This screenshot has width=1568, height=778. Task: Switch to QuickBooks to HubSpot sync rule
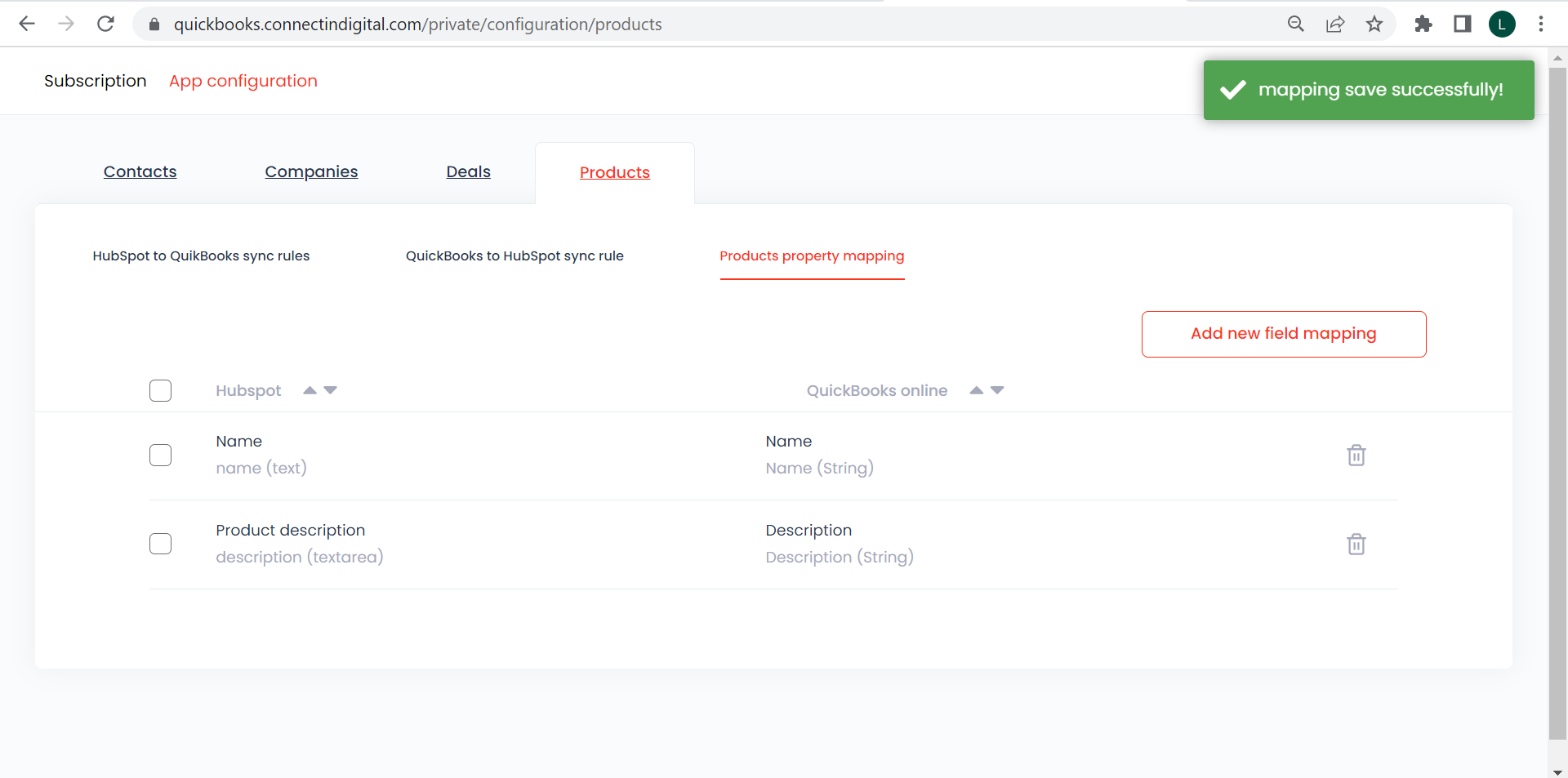point(514,256)
